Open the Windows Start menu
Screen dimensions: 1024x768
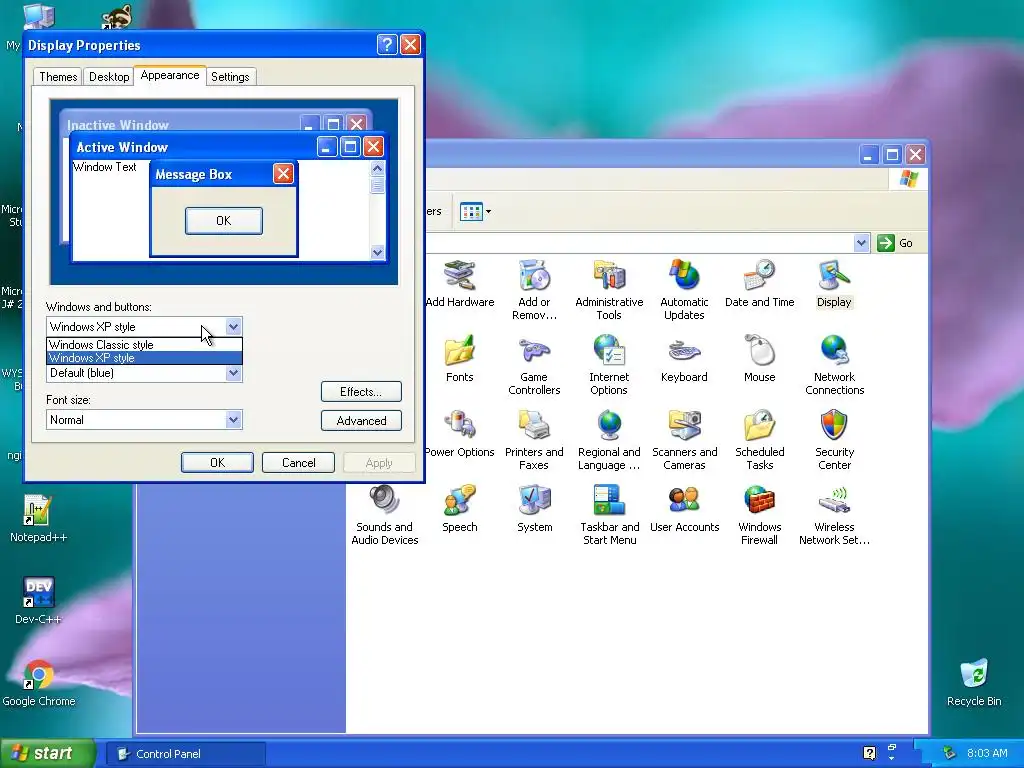47,754
